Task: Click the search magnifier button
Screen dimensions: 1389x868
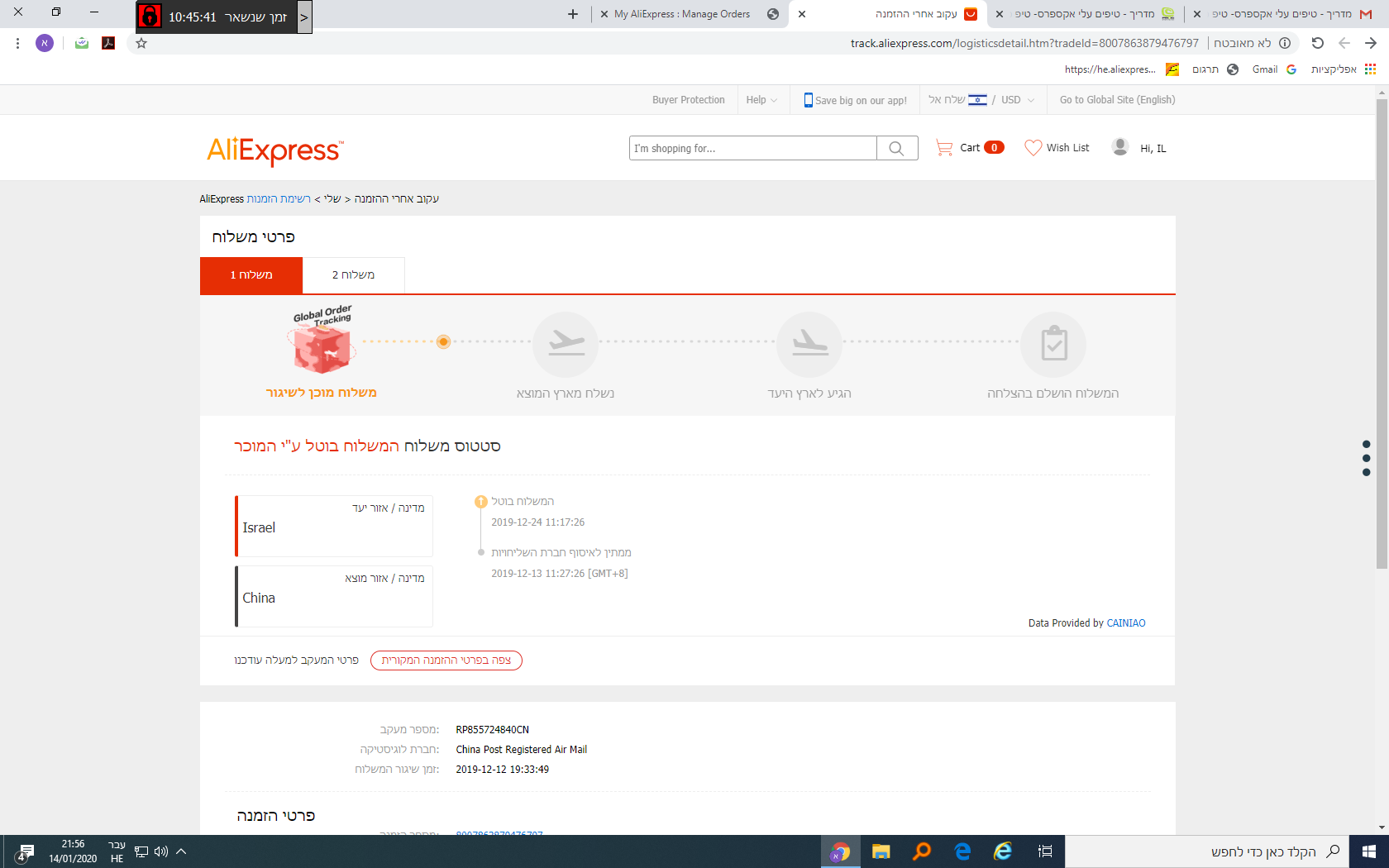Action: (x=897, y=148)
